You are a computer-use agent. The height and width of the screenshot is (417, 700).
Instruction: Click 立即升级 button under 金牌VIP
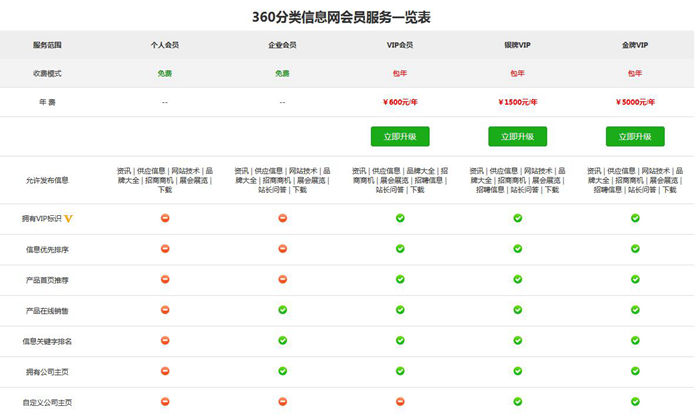pos(635,137)
